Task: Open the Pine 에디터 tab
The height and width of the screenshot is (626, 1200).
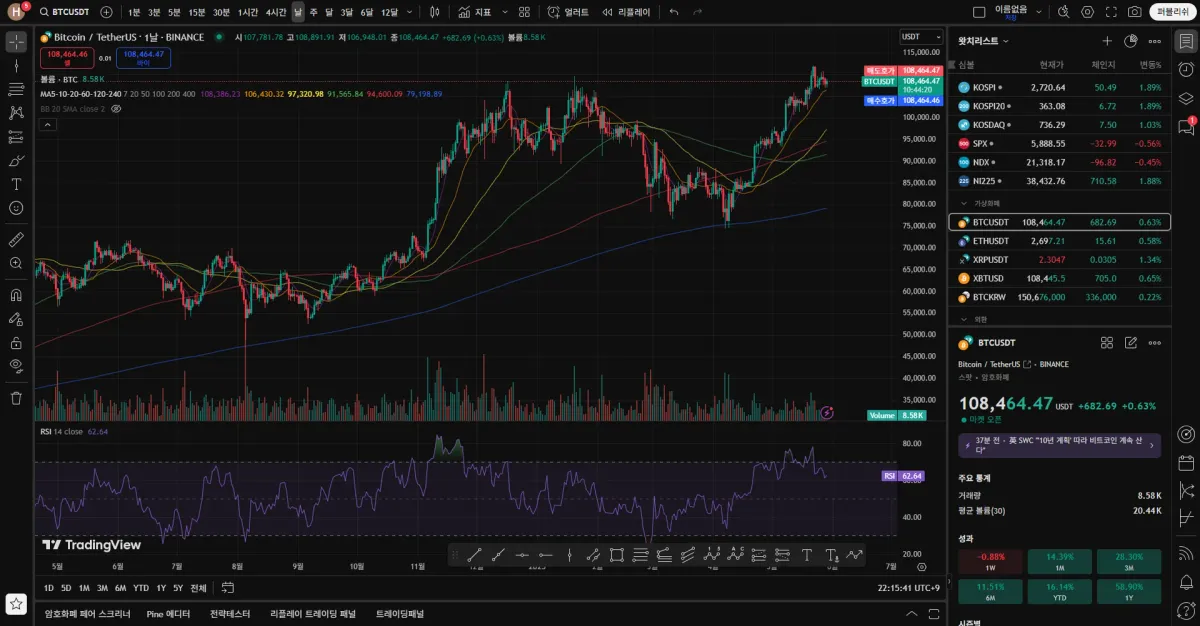Action: point(168,614)
